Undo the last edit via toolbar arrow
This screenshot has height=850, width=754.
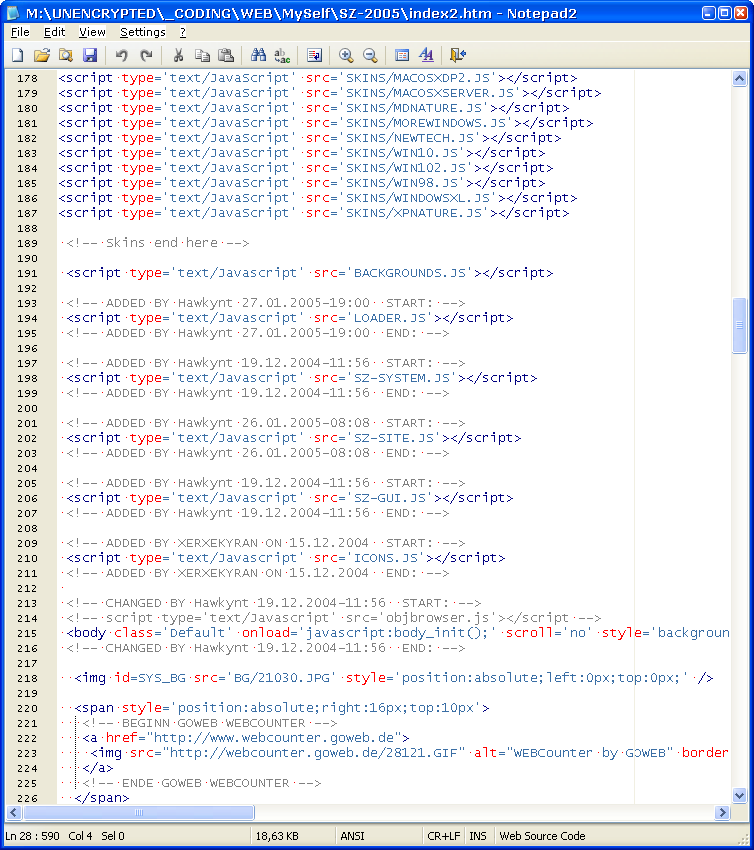(x=121, y=55)
